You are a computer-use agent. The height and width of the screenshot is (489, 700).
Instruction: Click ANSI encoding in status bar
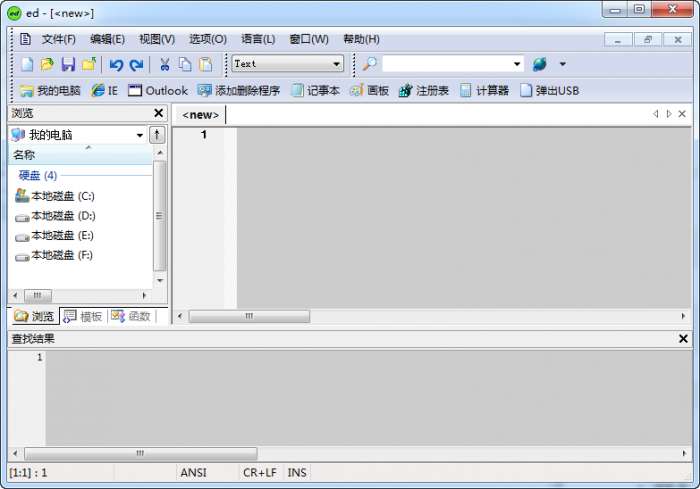pyautogui.click(x=194, y=472)
